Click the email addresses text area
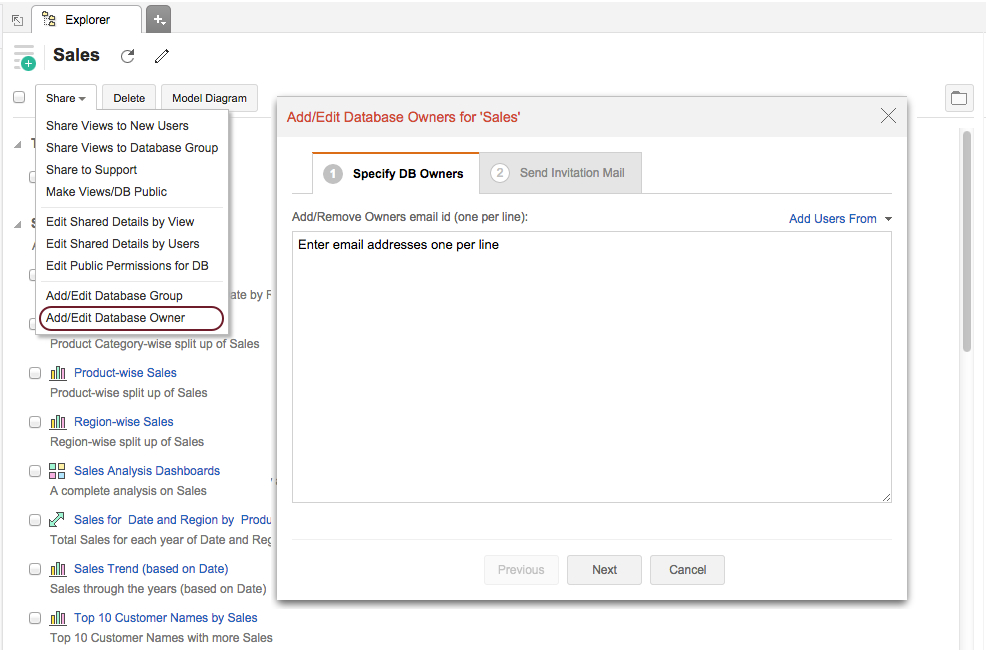 (x=591, y=367)
